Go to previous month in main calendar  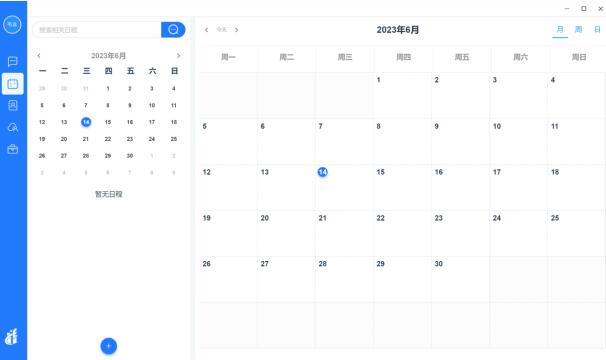pos(206,30)
